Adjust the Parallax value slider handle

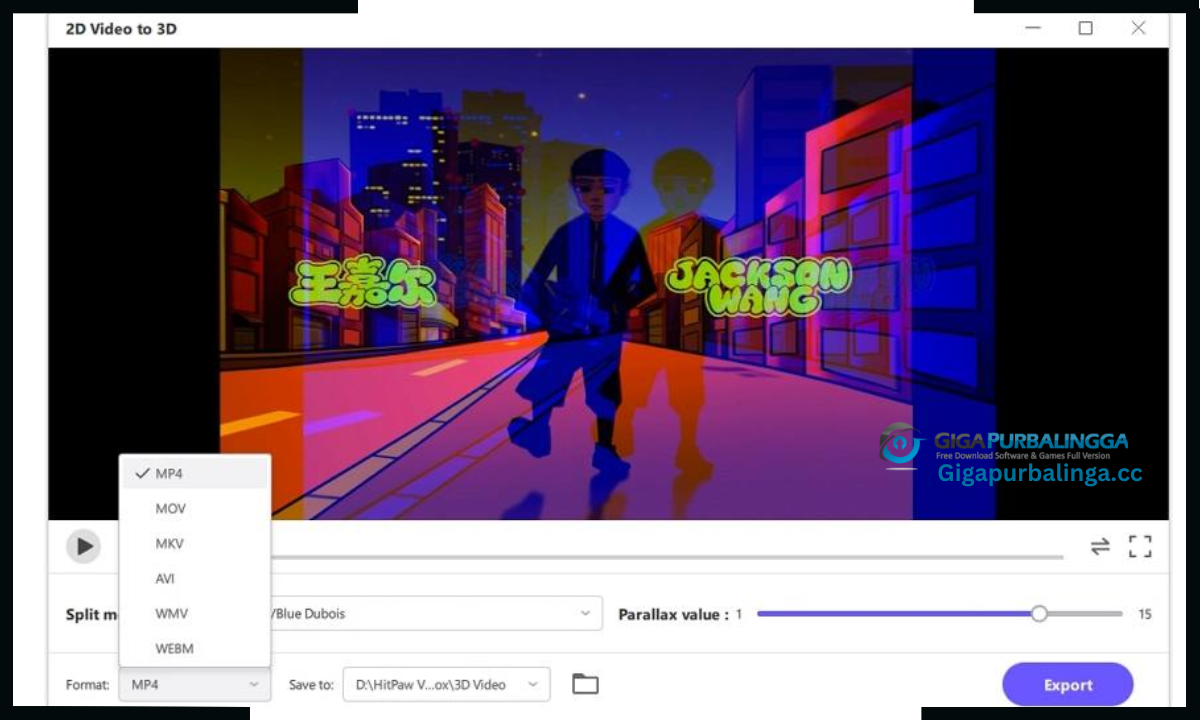click(x=1039, y=614)
